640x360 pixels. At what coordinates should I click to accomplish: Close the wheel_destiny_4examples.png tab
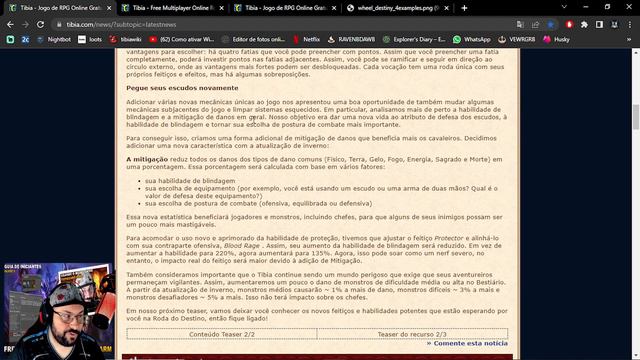(447, 8)
